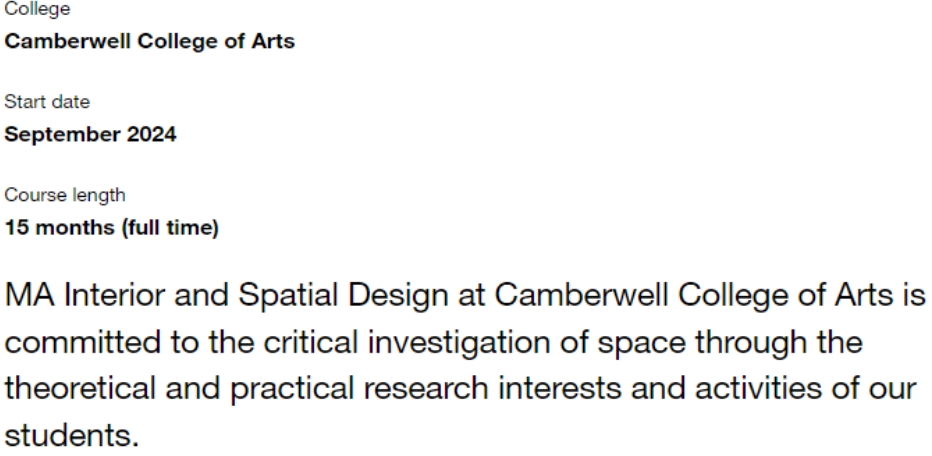Select the bold "Camberwell College of Arts" text
Screen dimensions: 932x456
[149, 42]
